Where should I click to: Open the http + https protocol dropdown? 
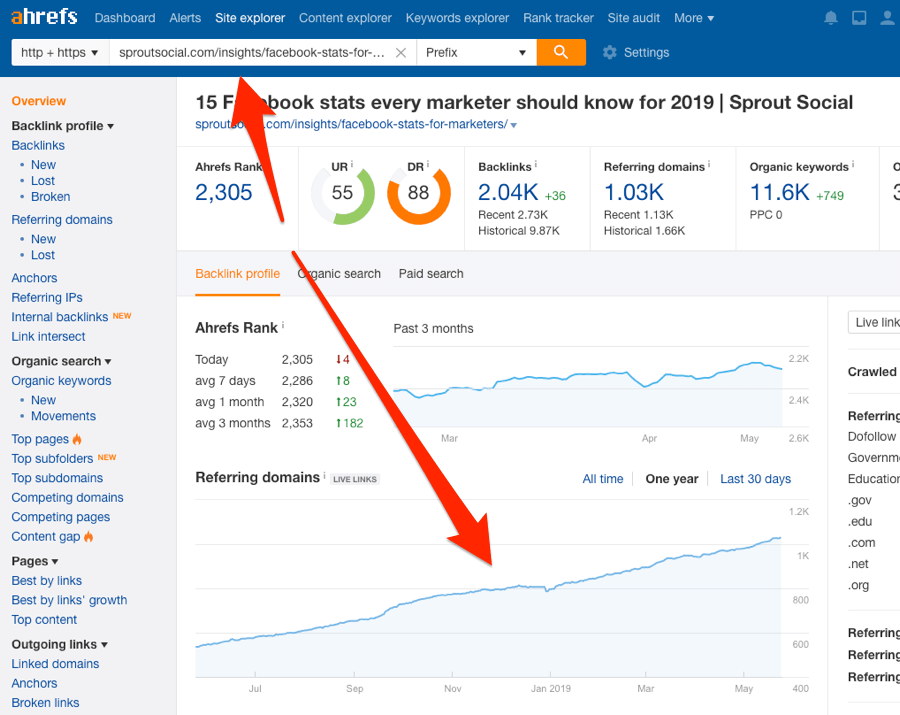tap(58, 52)
